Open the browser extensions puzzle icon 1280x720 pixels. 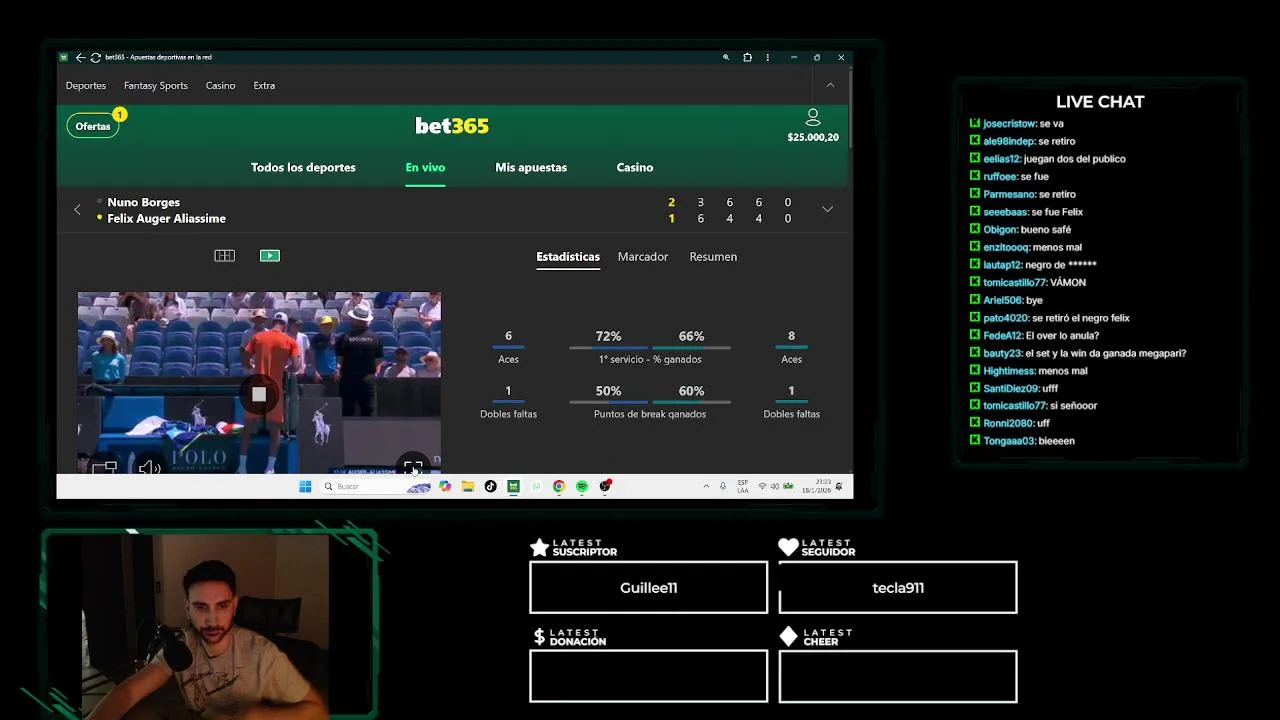(747, 57)
